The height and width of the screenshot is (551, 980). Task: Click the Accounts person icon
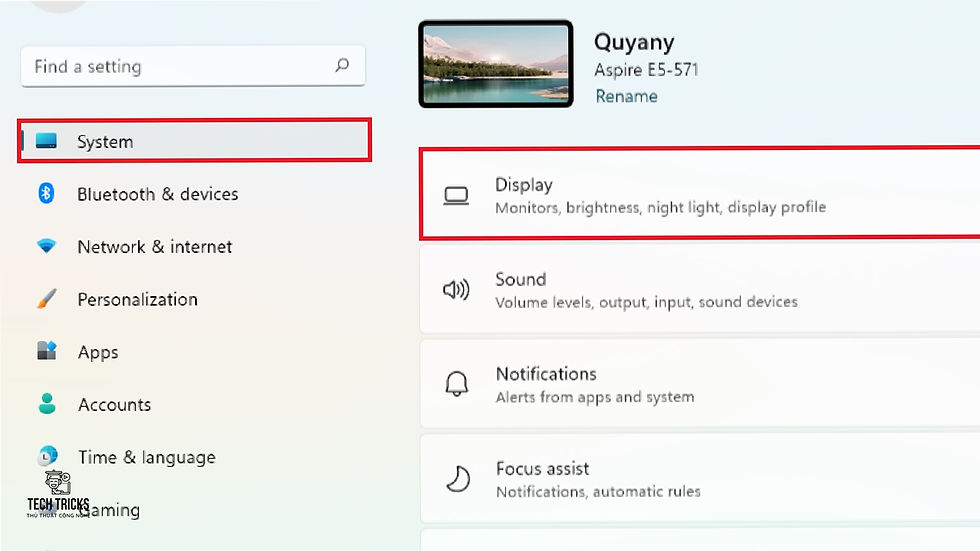pyautogui.click(x=47, y=404)
